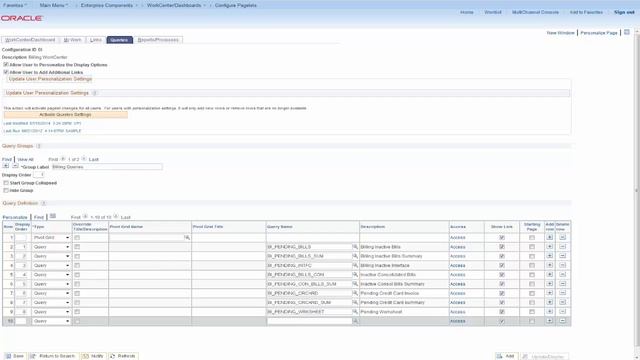Switch to Links tab
Viewport: 640px width, 360px height.
point(96,40)
